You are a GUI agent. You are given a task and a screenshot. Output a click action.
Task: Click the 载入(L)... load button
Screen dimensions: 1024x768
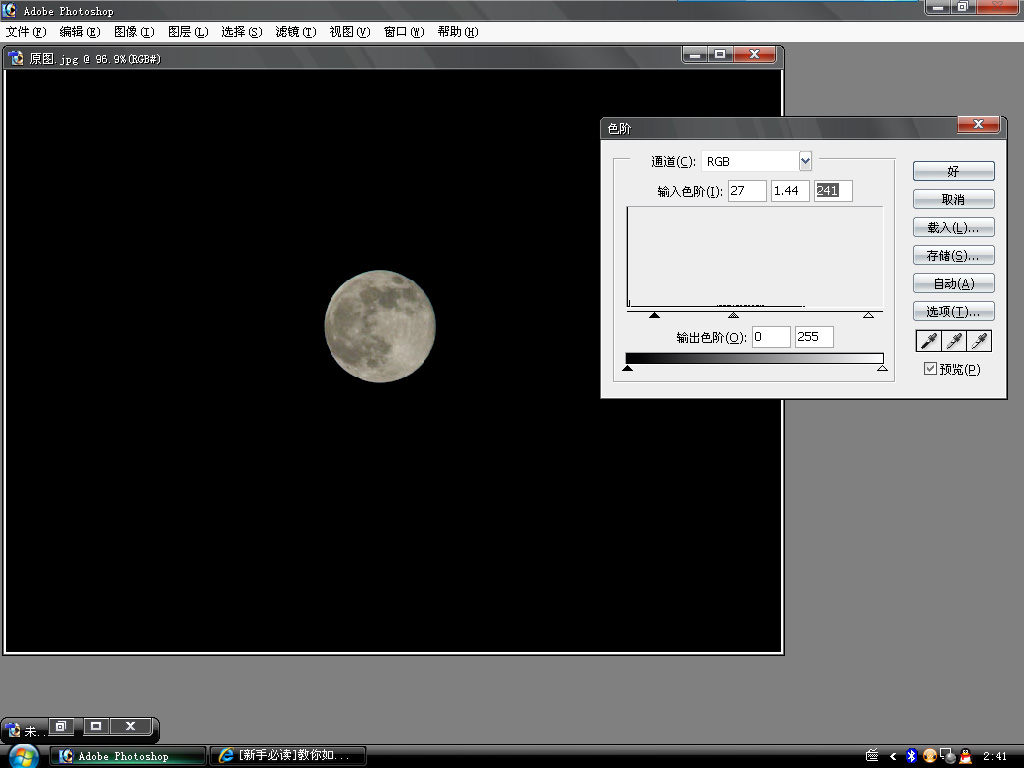[x=953, y=227]
